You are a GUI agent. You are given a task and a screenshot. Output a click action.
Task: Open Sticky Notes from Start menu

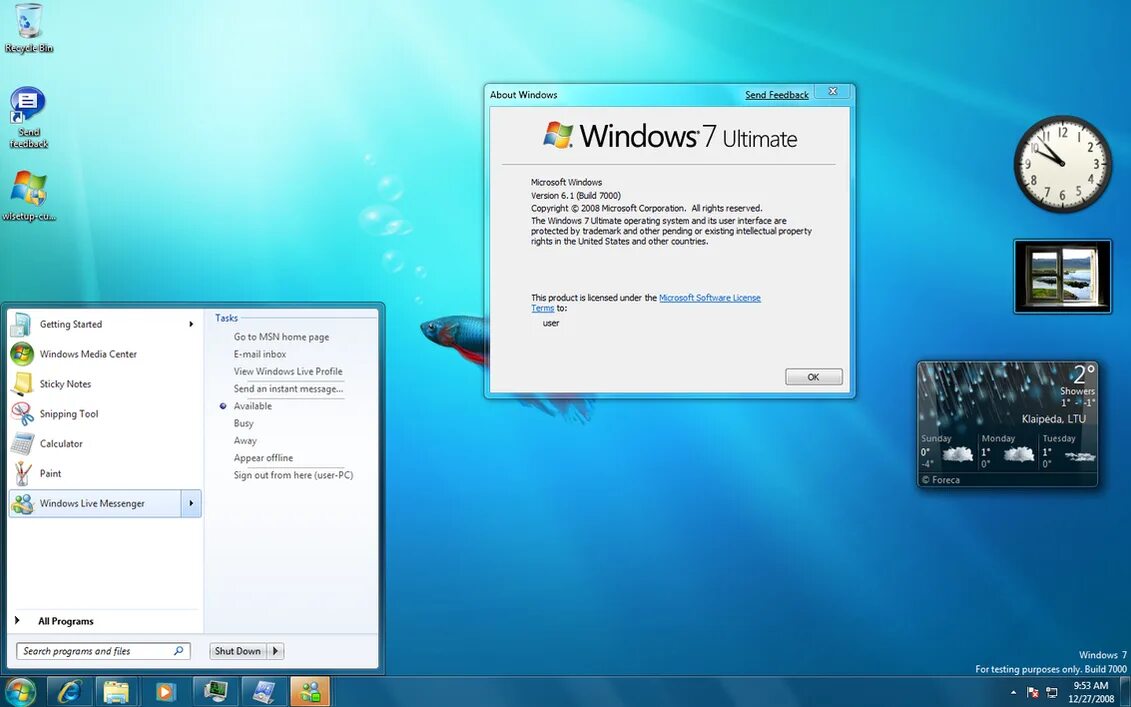pyautogui.click(x=105, y=384)
